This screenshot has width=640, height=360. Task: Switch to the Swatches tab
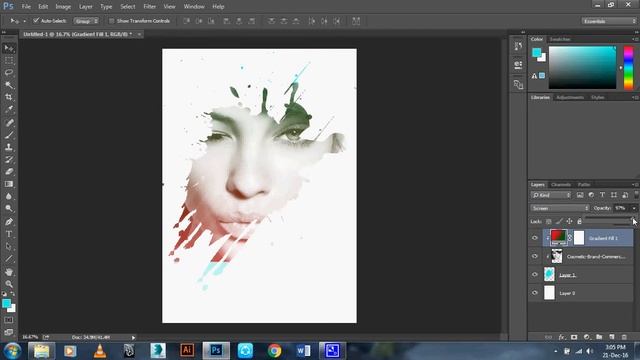(560, 39)
